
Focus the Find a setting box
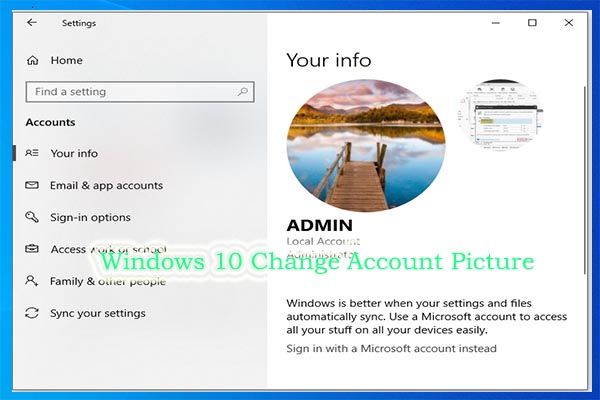click(140, 92)
